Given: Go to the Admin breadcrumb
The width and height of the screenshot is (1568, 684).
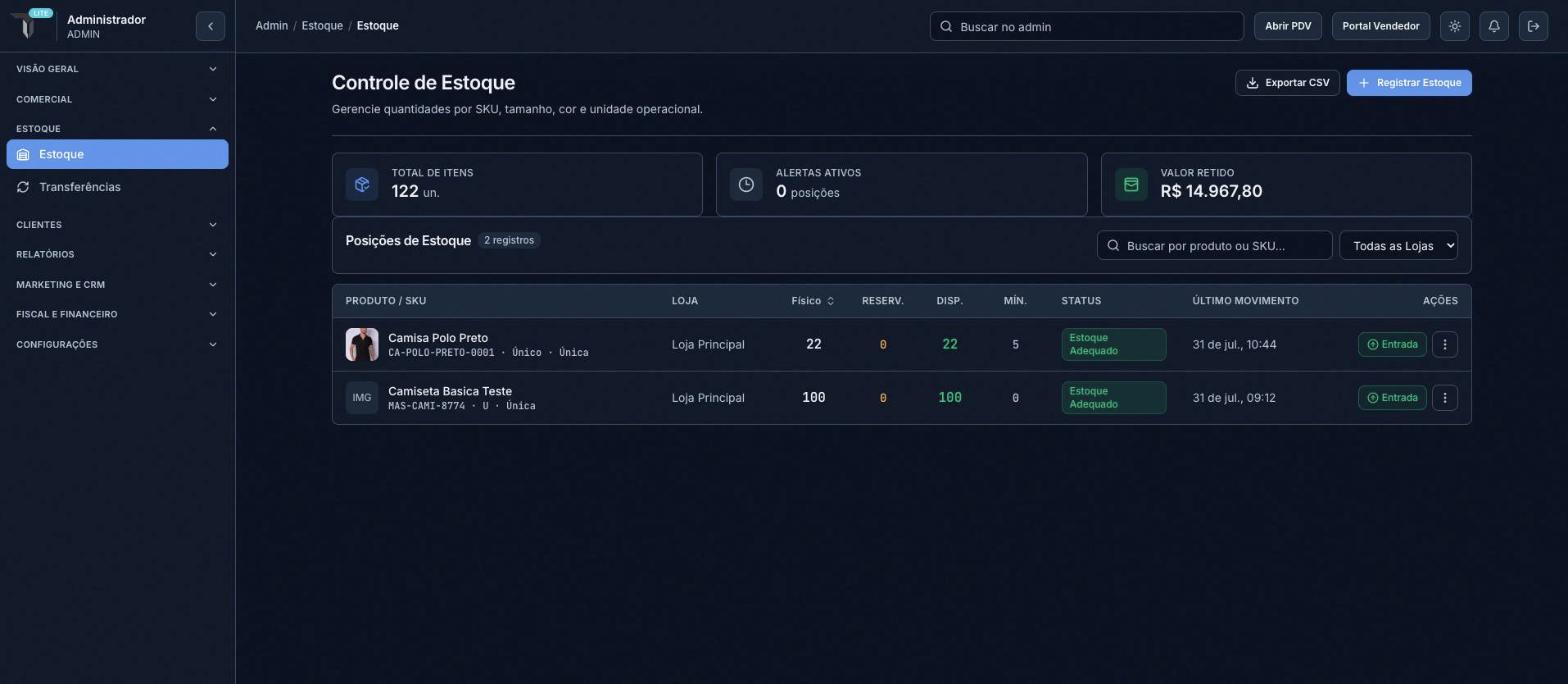Looking at the screenshot, I should coord(271,26).
